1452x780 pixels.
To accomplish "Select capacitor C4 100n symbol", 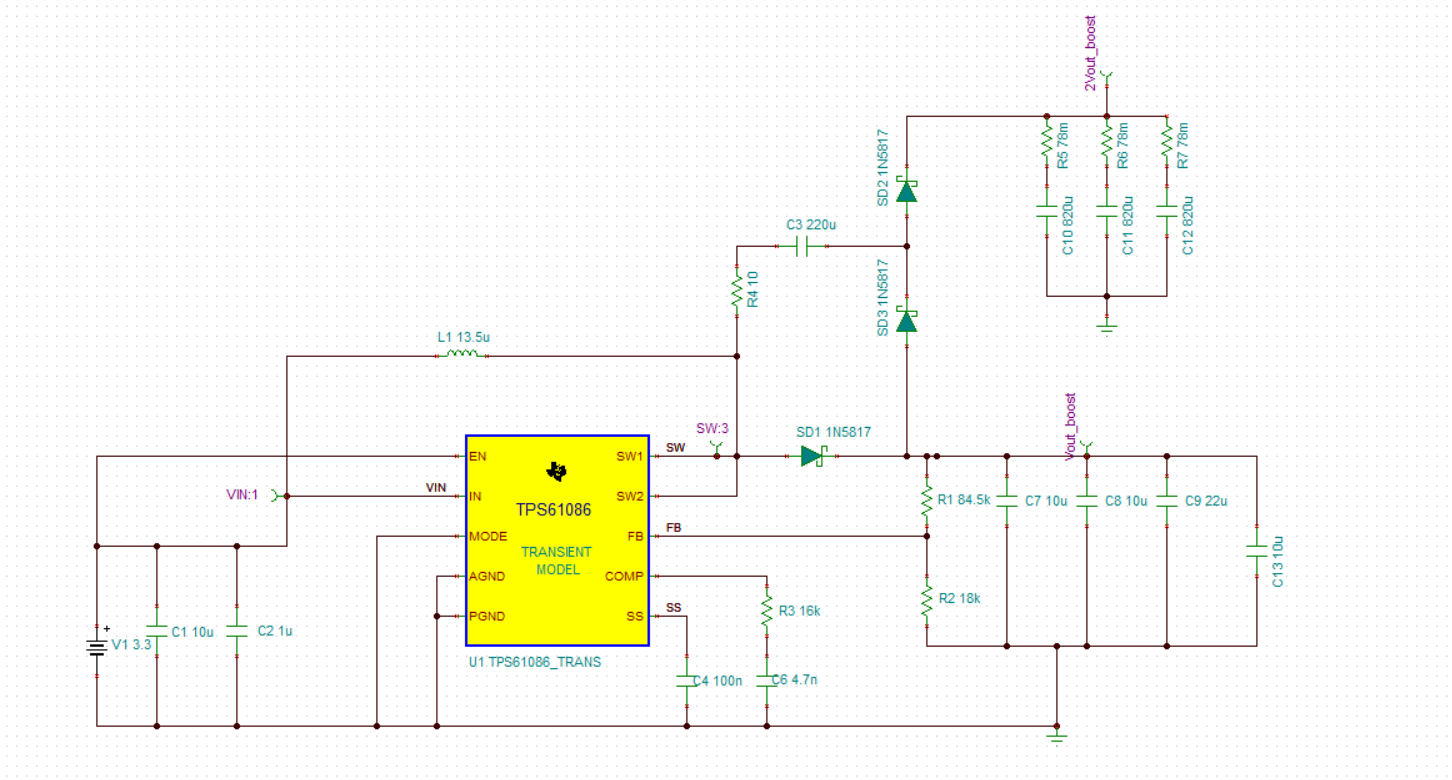I will (687, 680).
